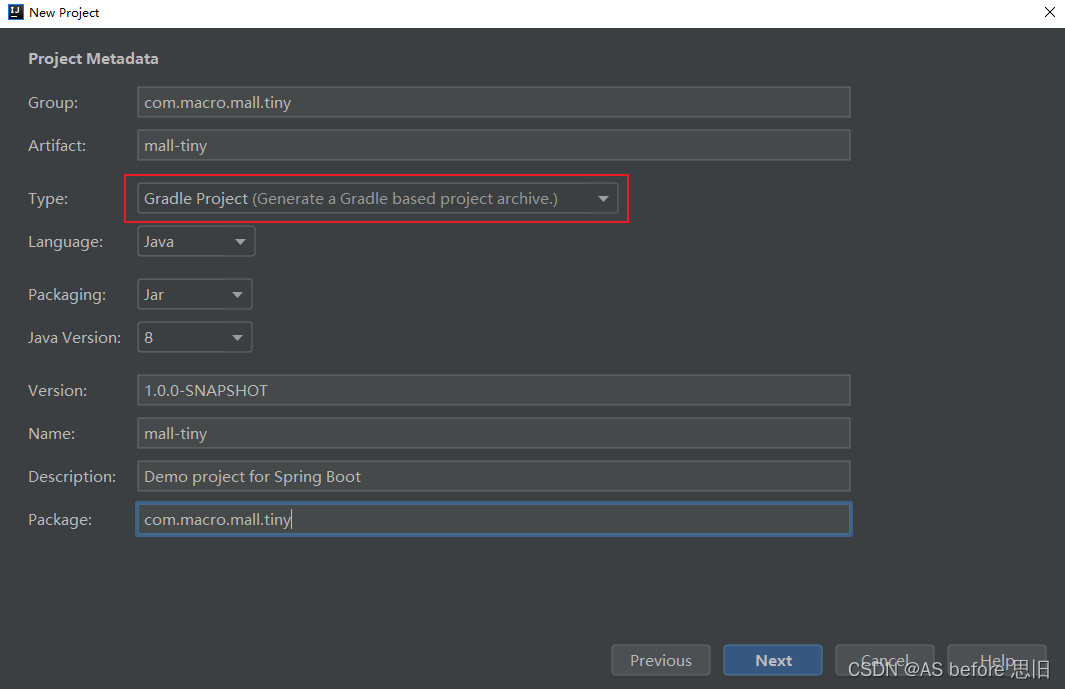Click the Artifact: label

coord(57,145)
